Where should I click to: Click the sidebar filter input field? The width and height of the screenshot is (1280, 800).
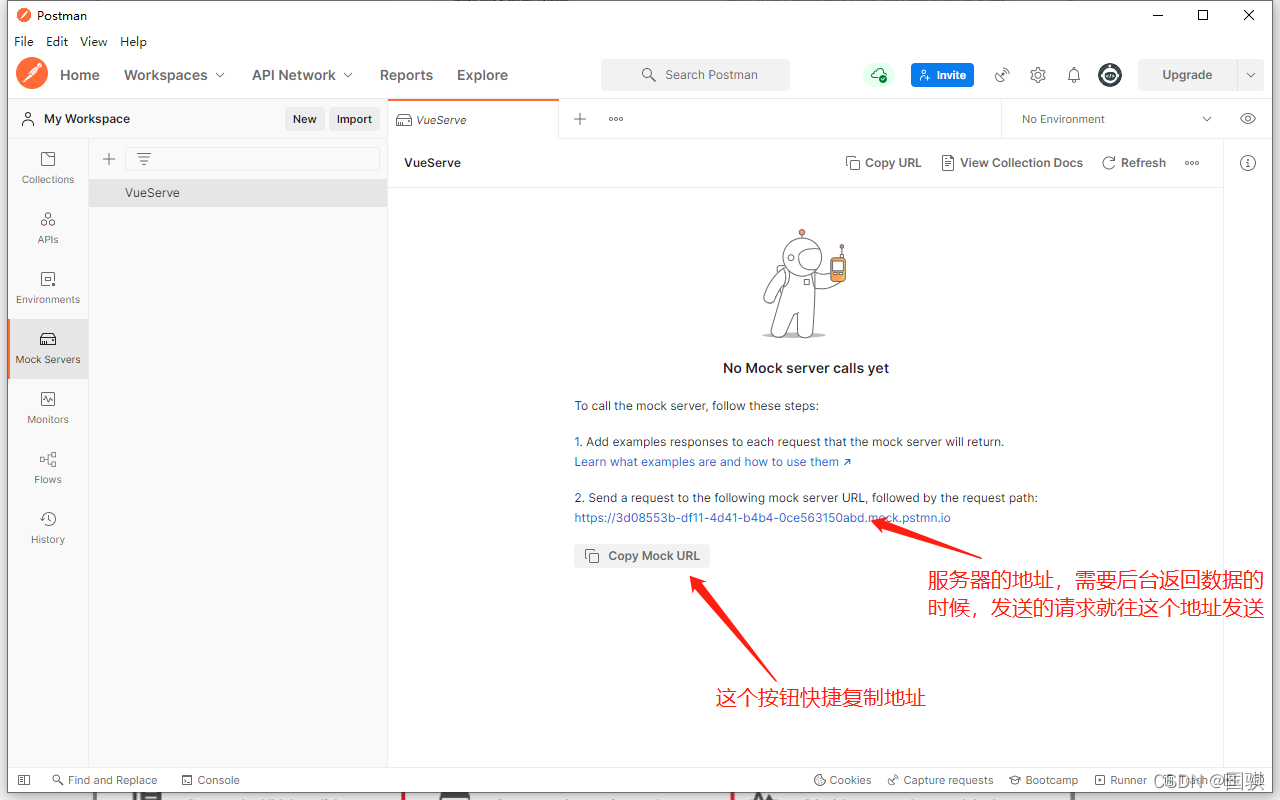(x=252, y=159)
